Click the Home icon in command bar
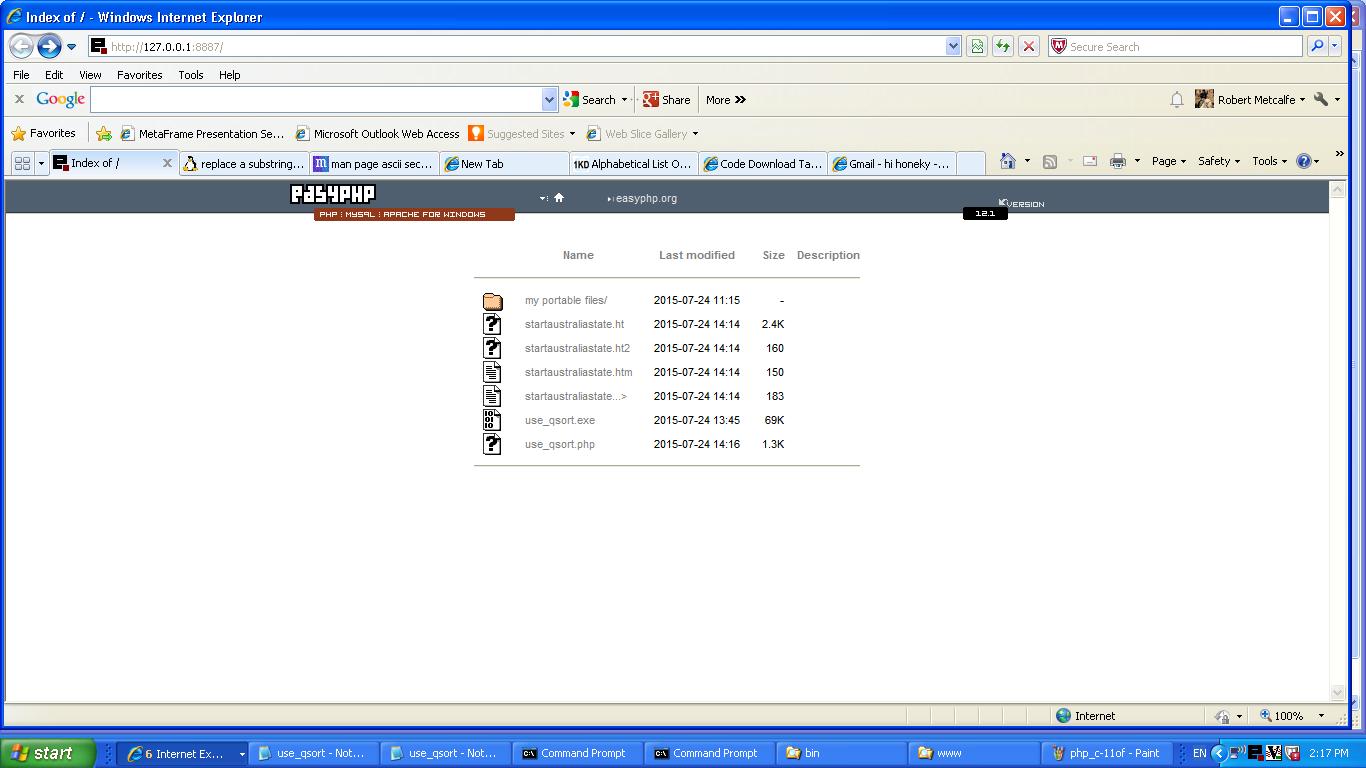Image resolution: width=1366 pixels, height=768 pixels. (x=1008, y=161)
